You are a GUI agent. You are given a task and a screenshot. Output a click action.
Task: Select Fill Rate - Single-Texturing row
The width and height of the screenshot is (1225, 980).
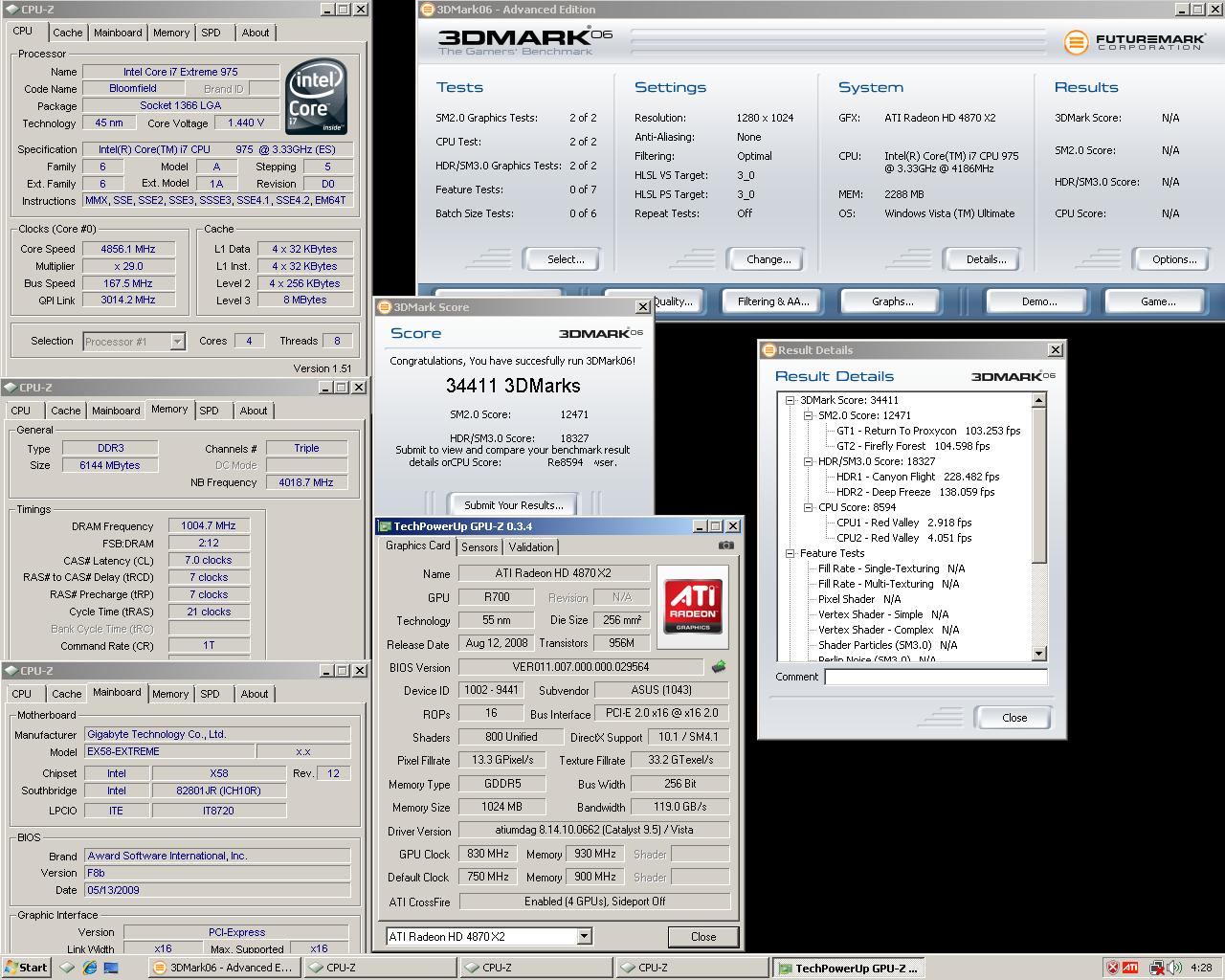(891, 568)
